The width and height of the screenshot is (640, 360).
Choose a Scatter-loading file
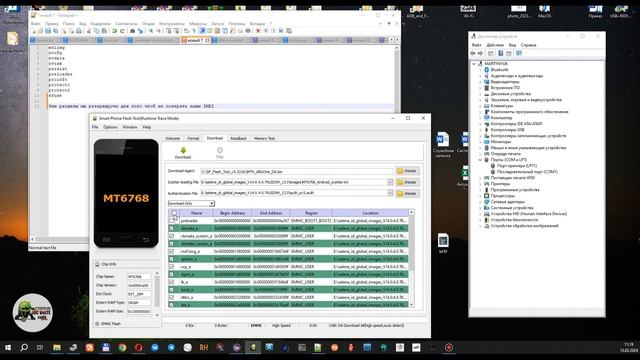pos(407,182)
